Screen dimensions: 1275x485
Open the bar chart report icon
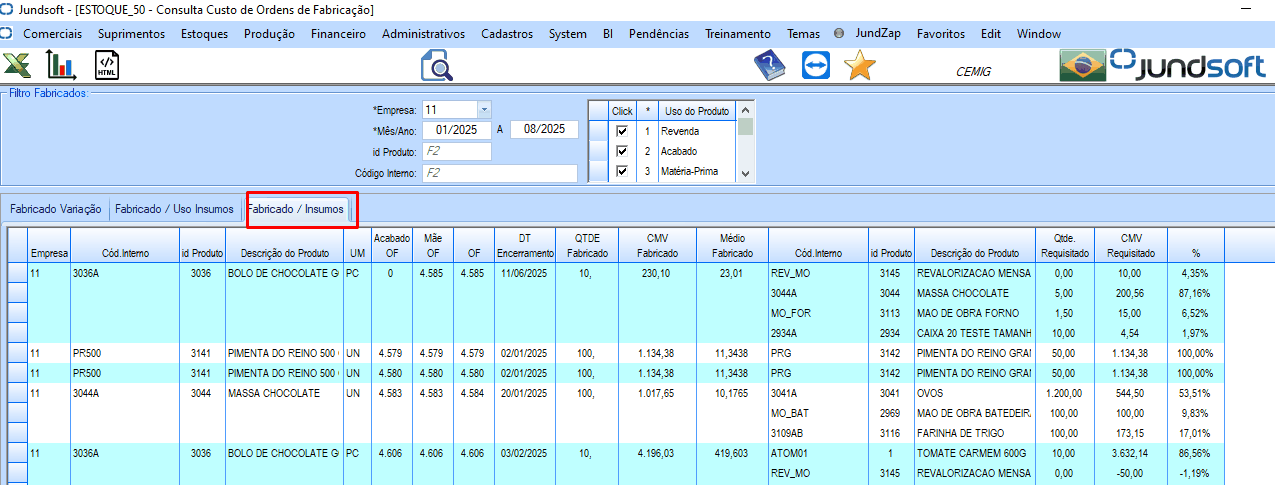(x=62, y=66)
